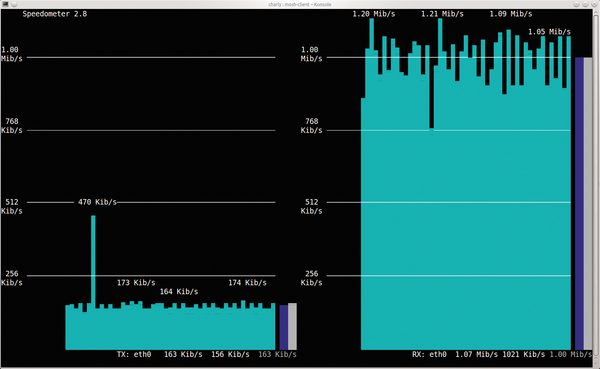Select the TX blue average bar
600x369 pixels.
tap(284, 327)
